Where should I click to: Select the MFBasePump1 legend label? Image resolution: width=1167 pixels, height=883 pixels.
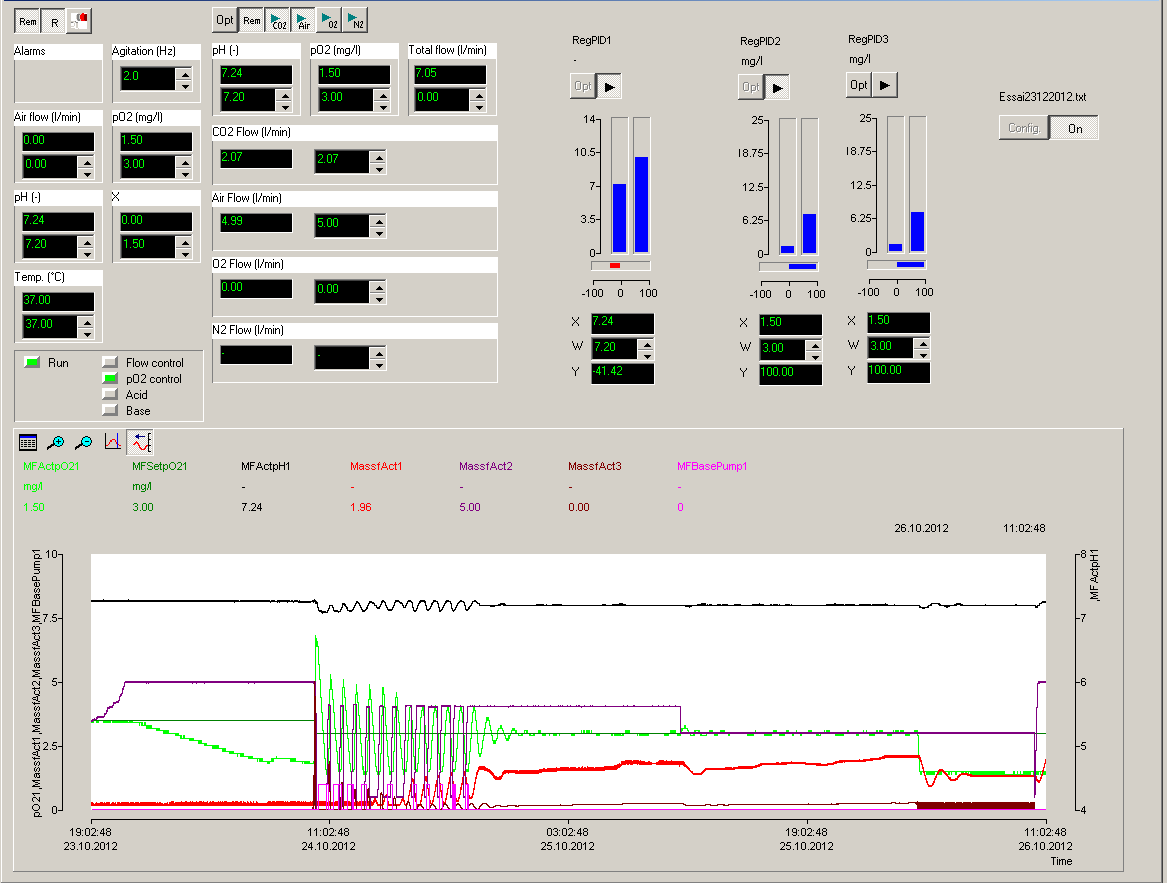[x=712, y=466]
